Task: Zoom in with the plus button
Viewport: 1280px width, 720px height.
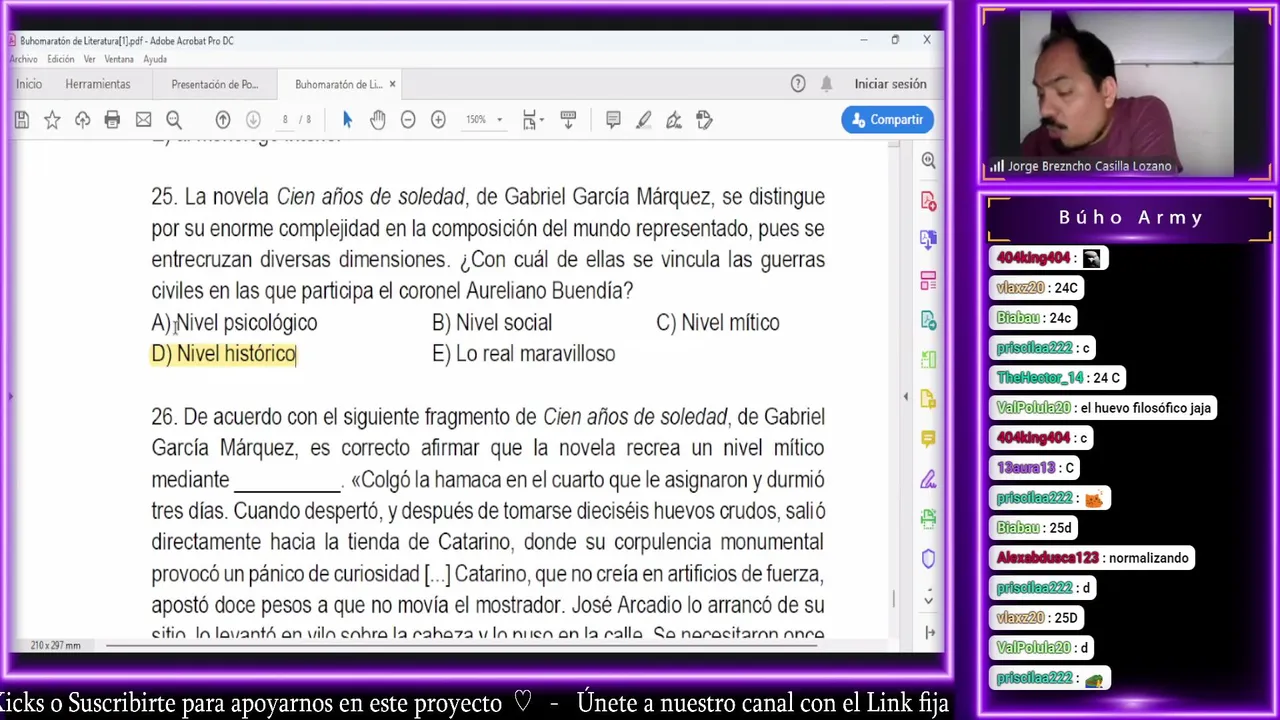Action: click(438, 120)
